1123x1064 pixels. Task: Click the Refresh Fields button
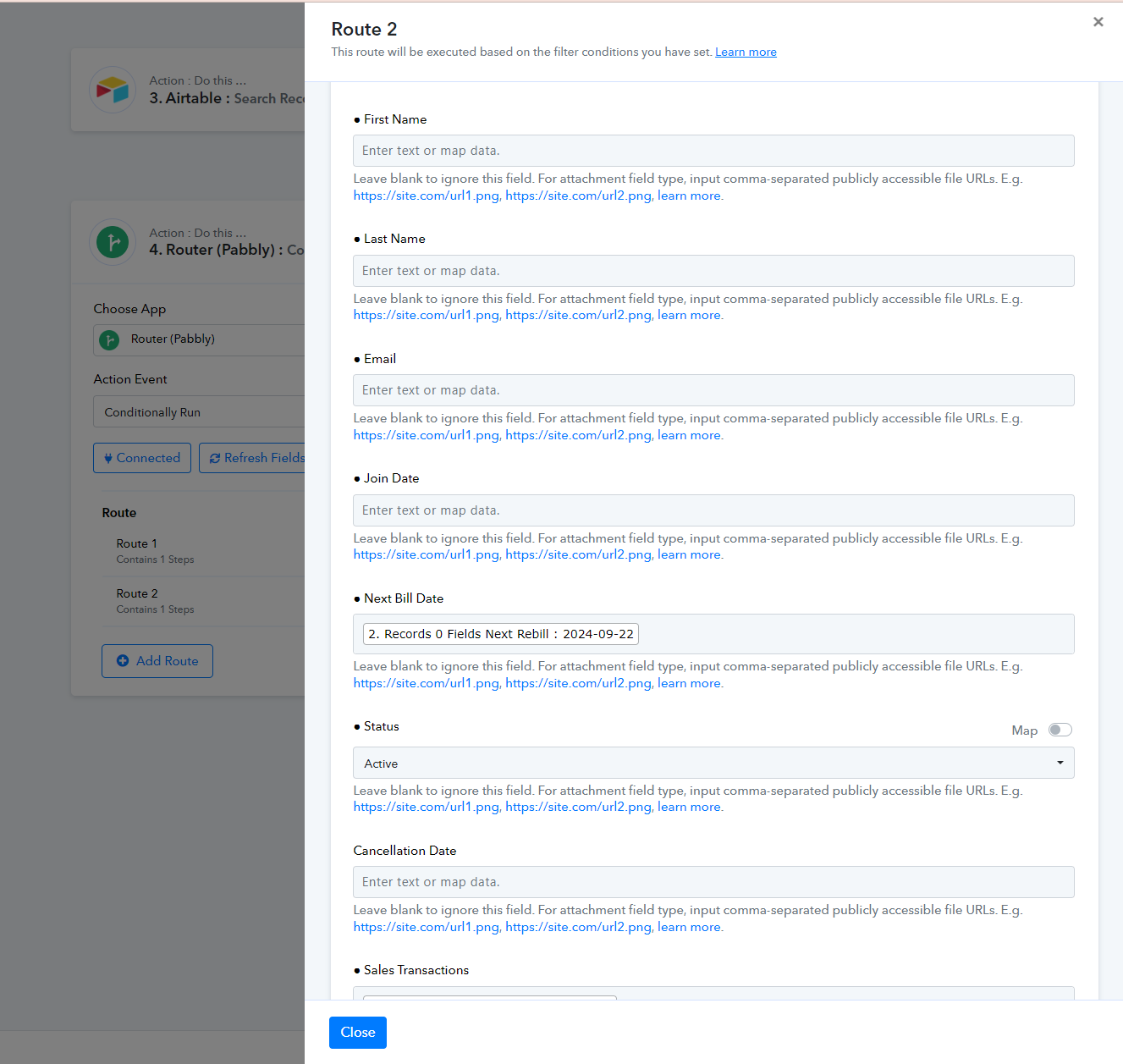coord(252,458)
